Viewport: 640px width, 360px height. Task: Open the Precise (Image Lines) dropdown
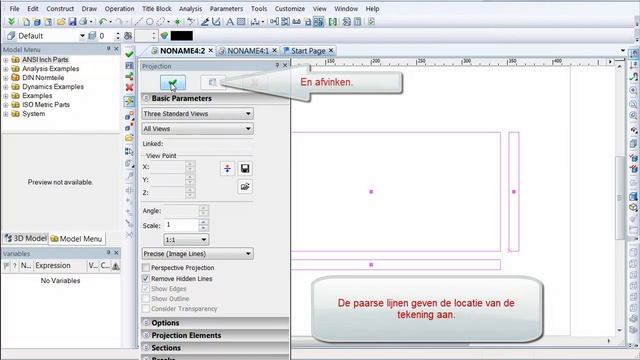click(198, 253)
